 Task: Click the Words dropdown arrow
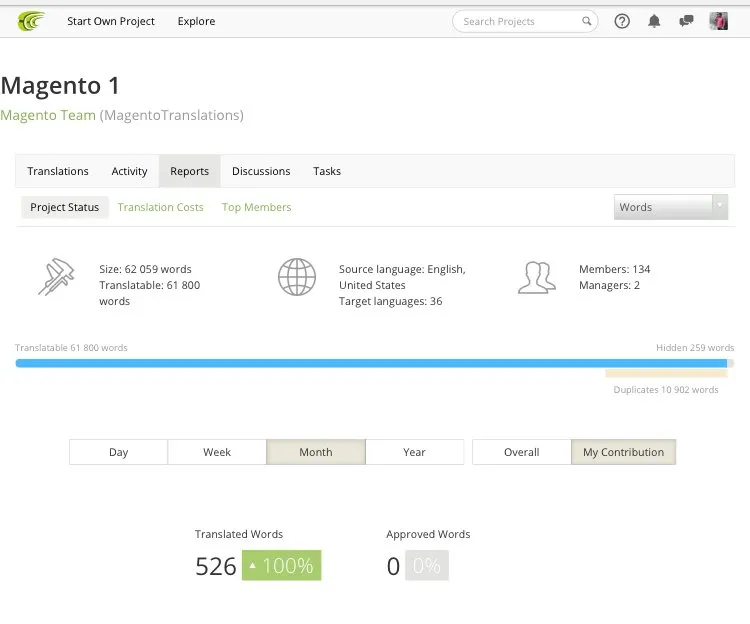coord(720,207)
